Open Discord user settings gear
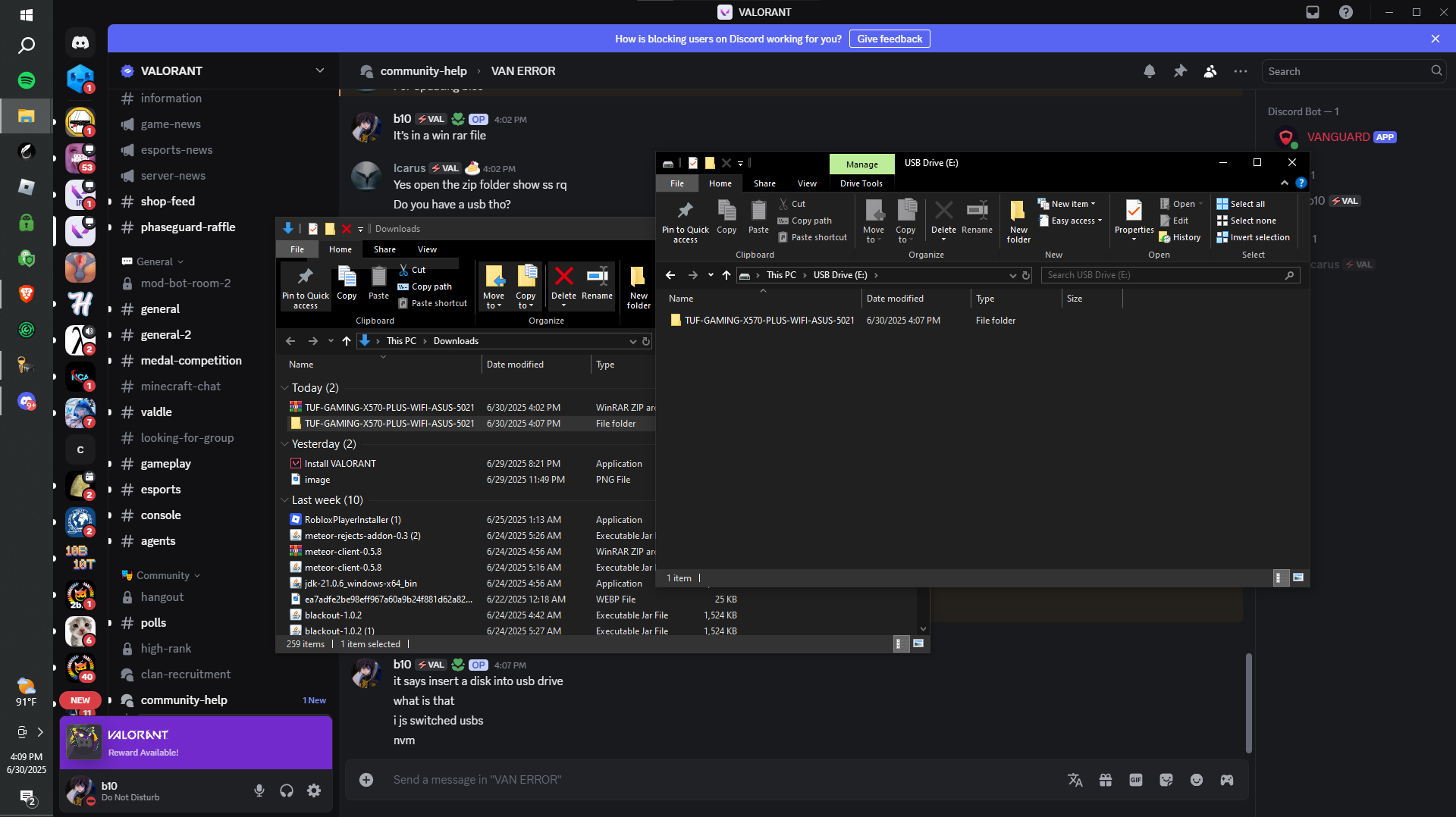The height and width of the screenshot is (817, 1456). coord(314,790)
